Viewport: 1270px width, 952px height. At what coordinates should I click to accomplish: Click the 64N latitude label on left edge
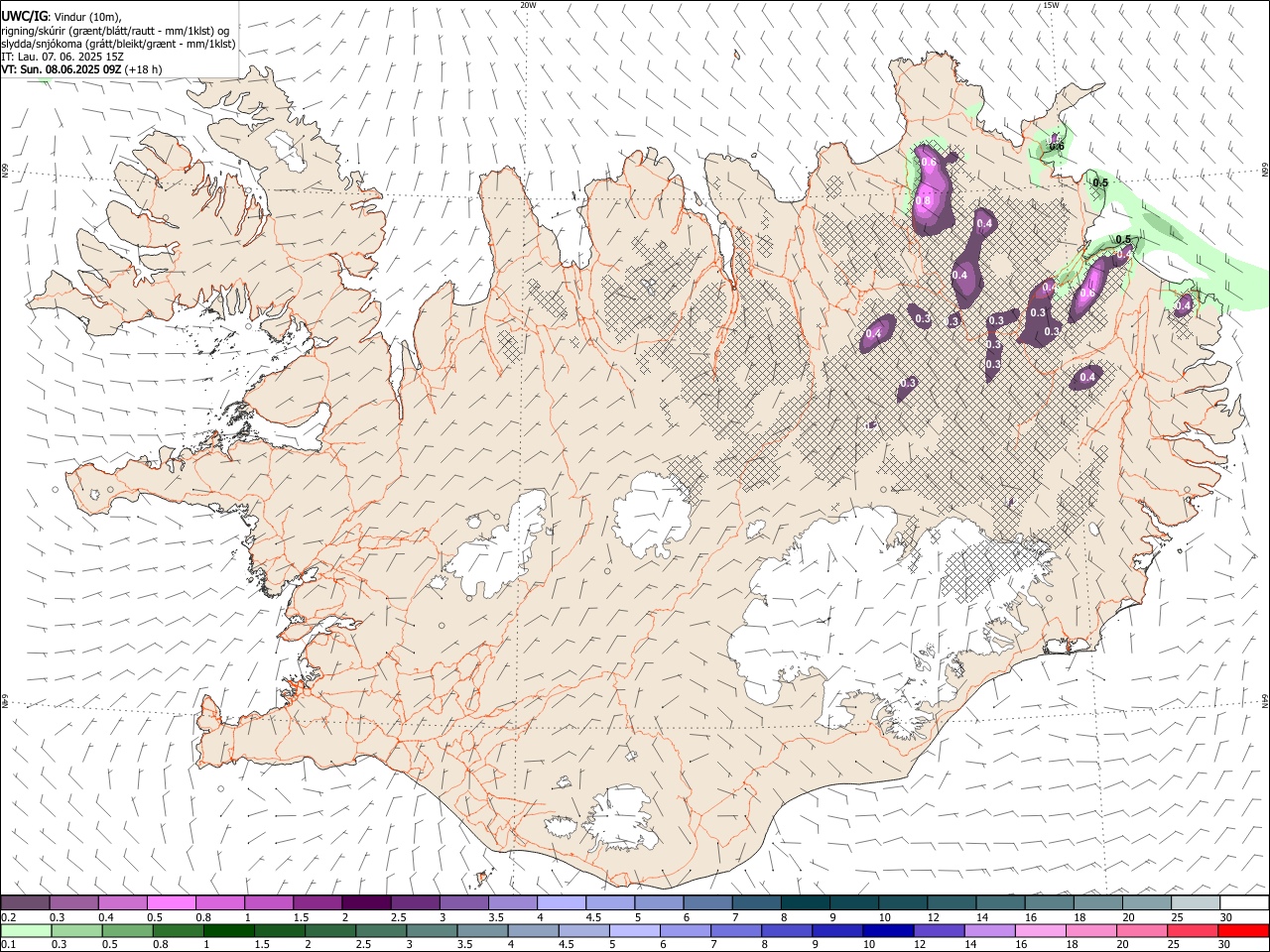point(5,701)
